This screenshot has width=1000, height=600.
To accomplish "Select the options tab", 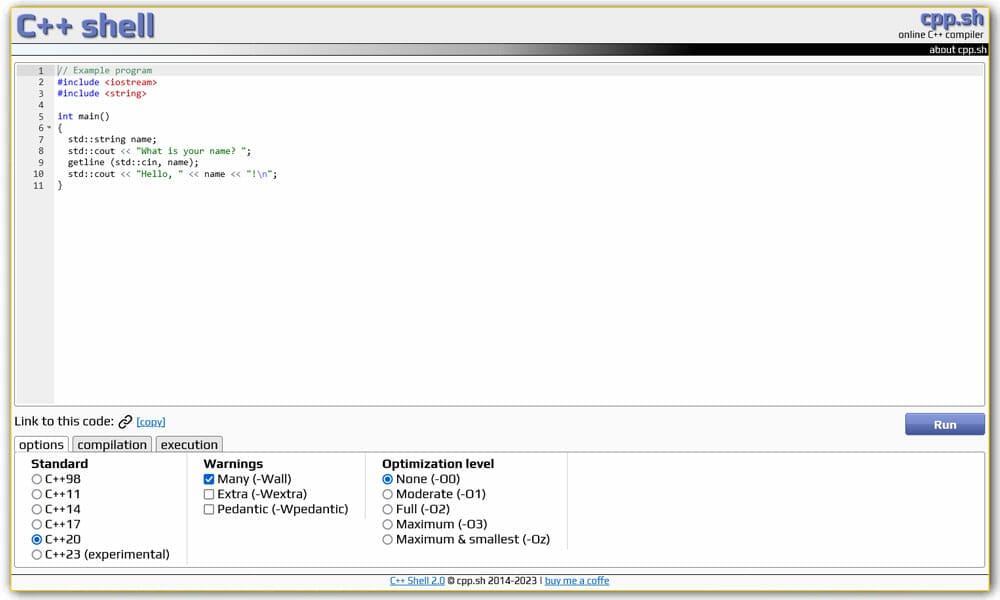I will pyautogui.click(x=41, y=444).
